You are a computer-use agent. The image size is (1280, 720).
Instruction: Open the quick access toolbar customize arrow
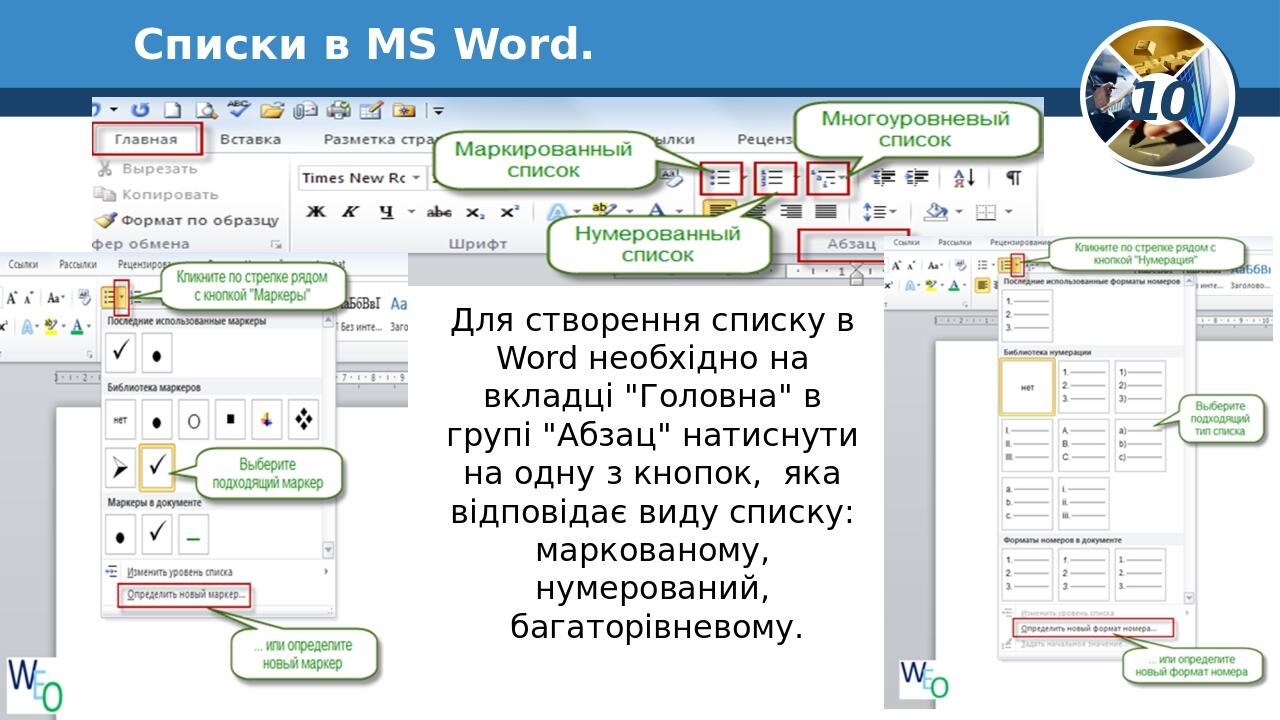[438, 111]
